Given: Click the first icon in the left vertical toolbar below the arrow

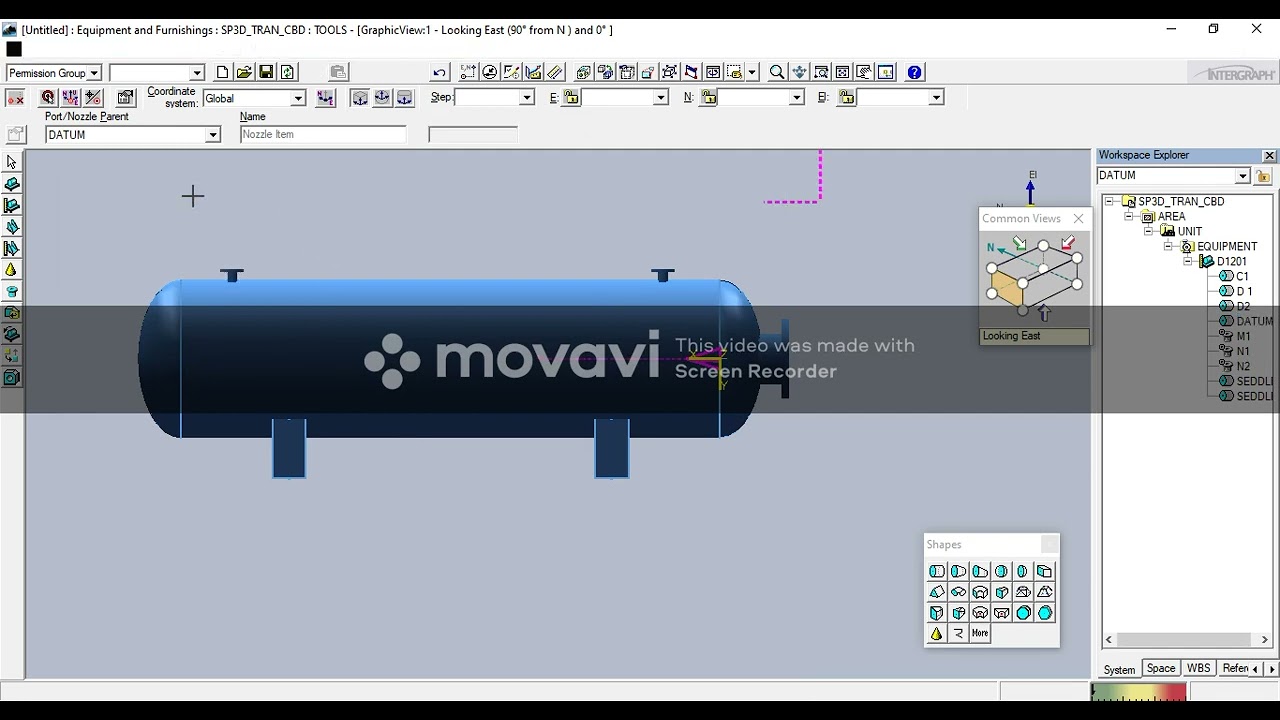Looking at the screenshot, I should 12,184.
